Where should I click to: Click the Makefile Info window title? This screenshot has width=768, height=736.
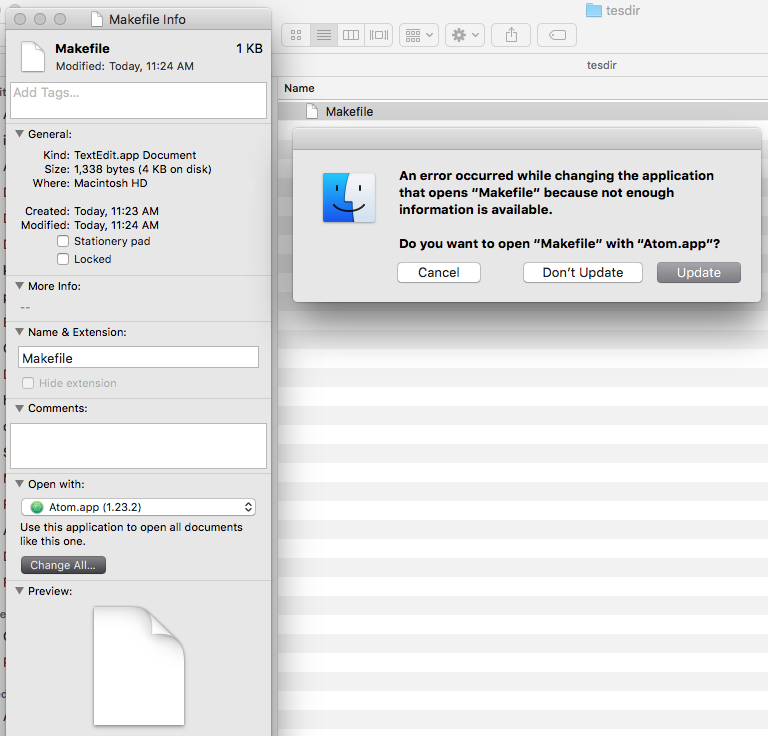click(147, 20)
